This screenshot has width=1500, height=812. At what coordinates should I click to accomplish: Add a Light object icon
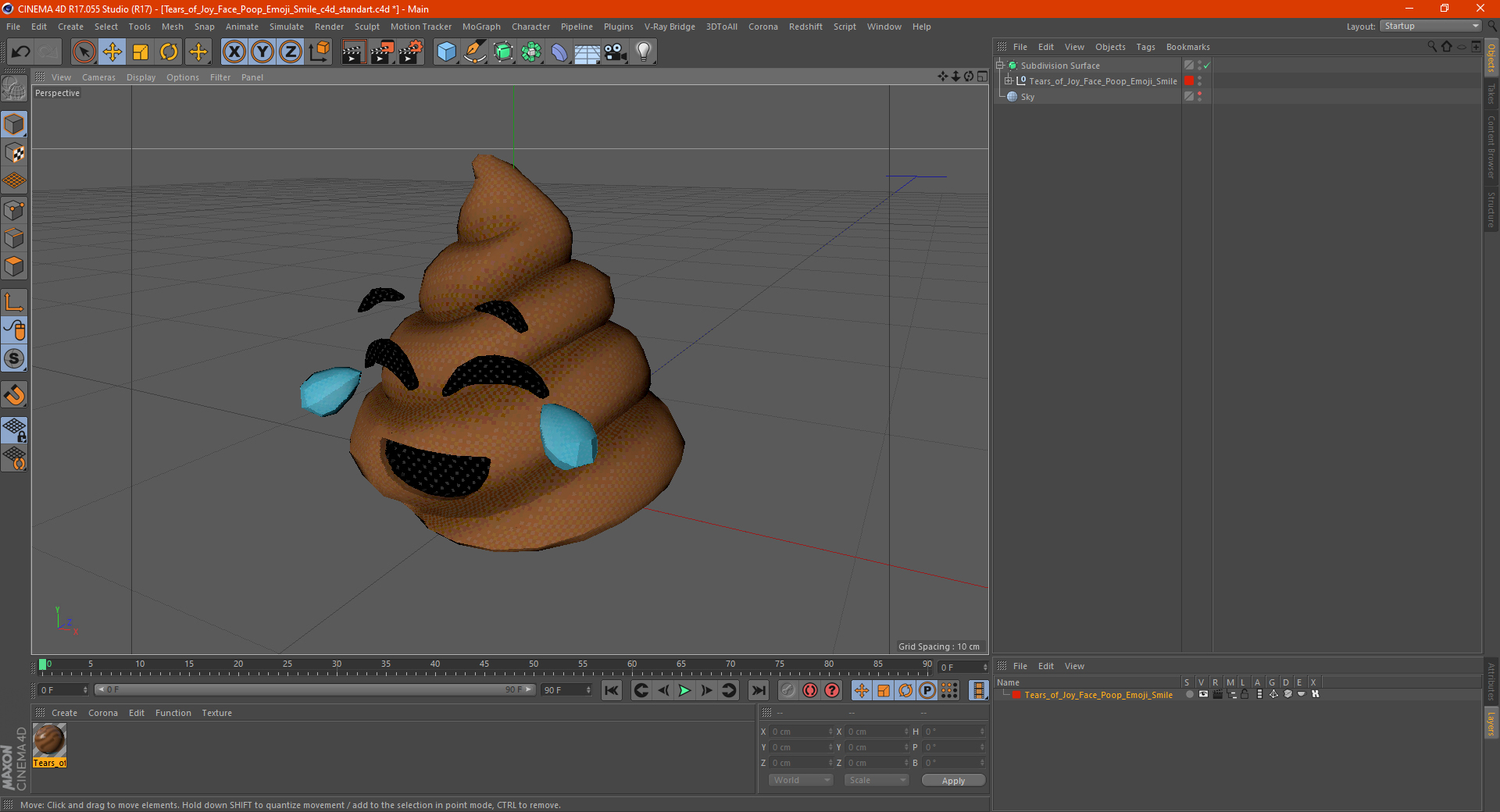tap(644, 52)
